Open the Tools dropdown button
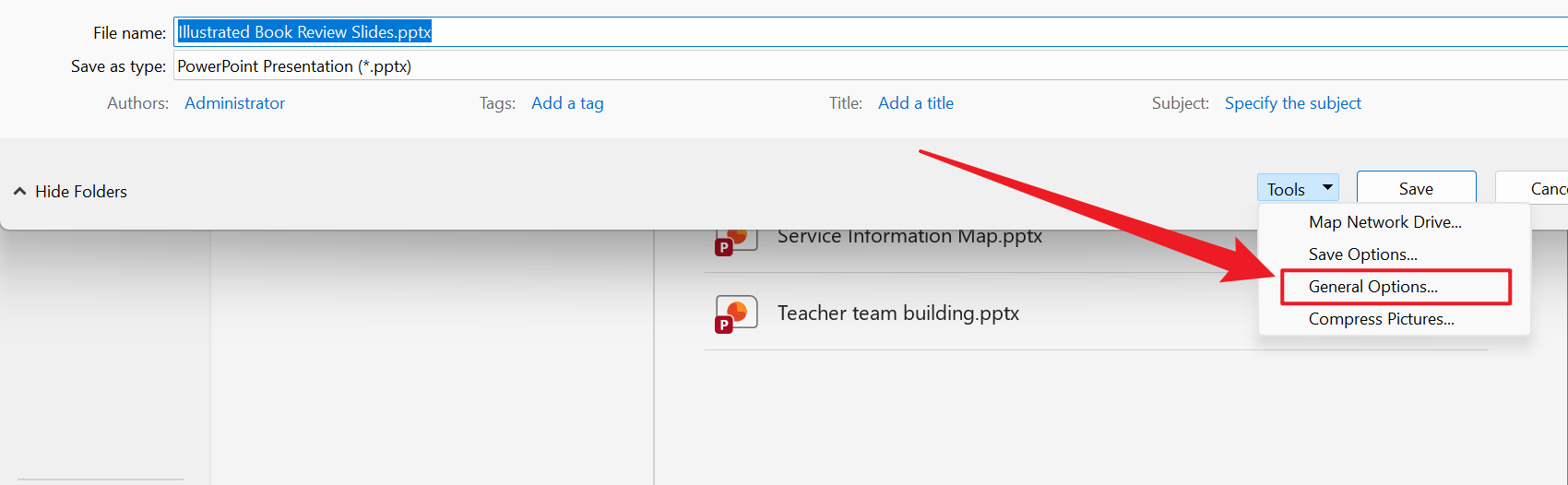1568x485 pixels. (x=1298, y=188)
